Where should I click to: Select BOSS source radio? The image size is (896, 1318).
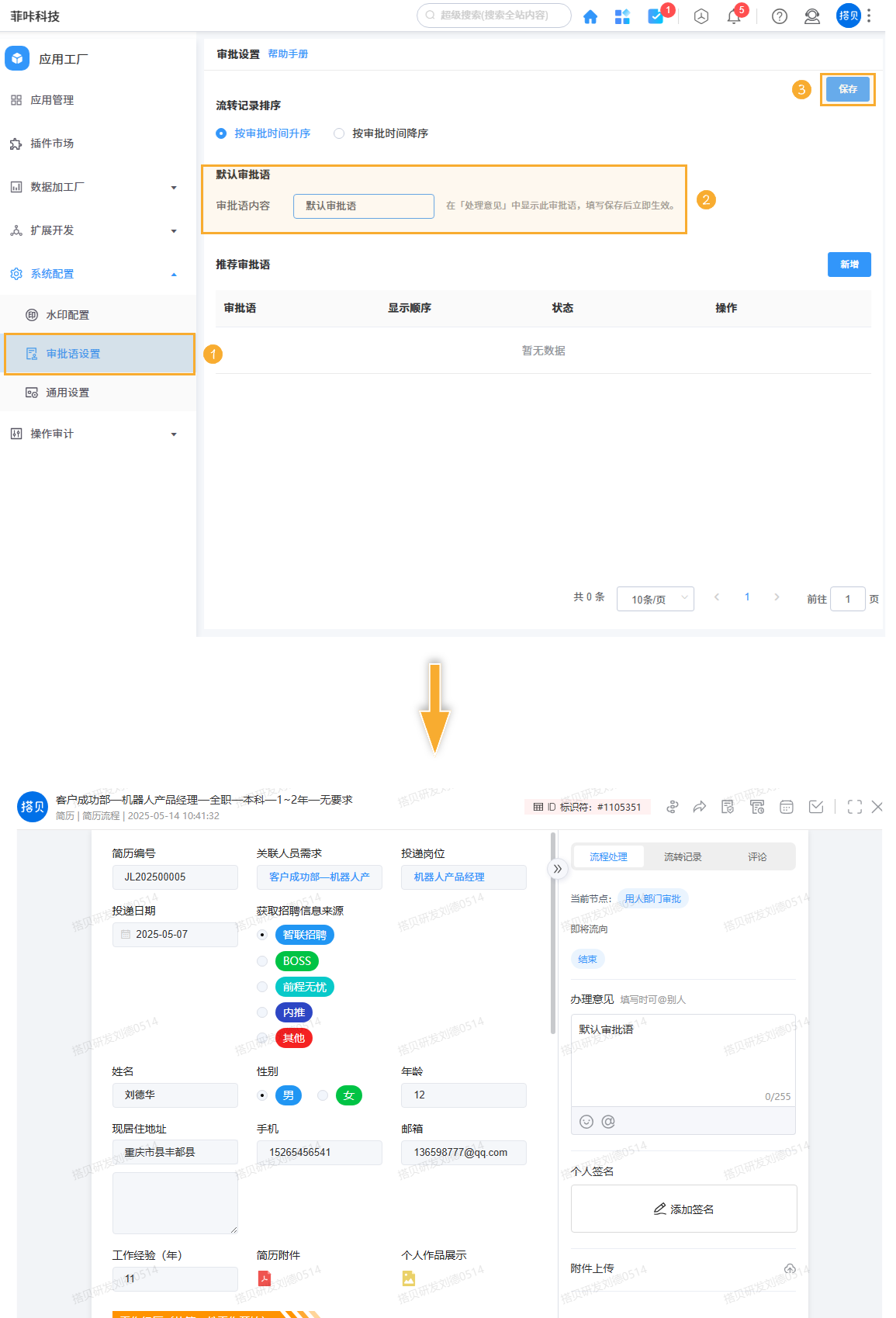[262, 961]
